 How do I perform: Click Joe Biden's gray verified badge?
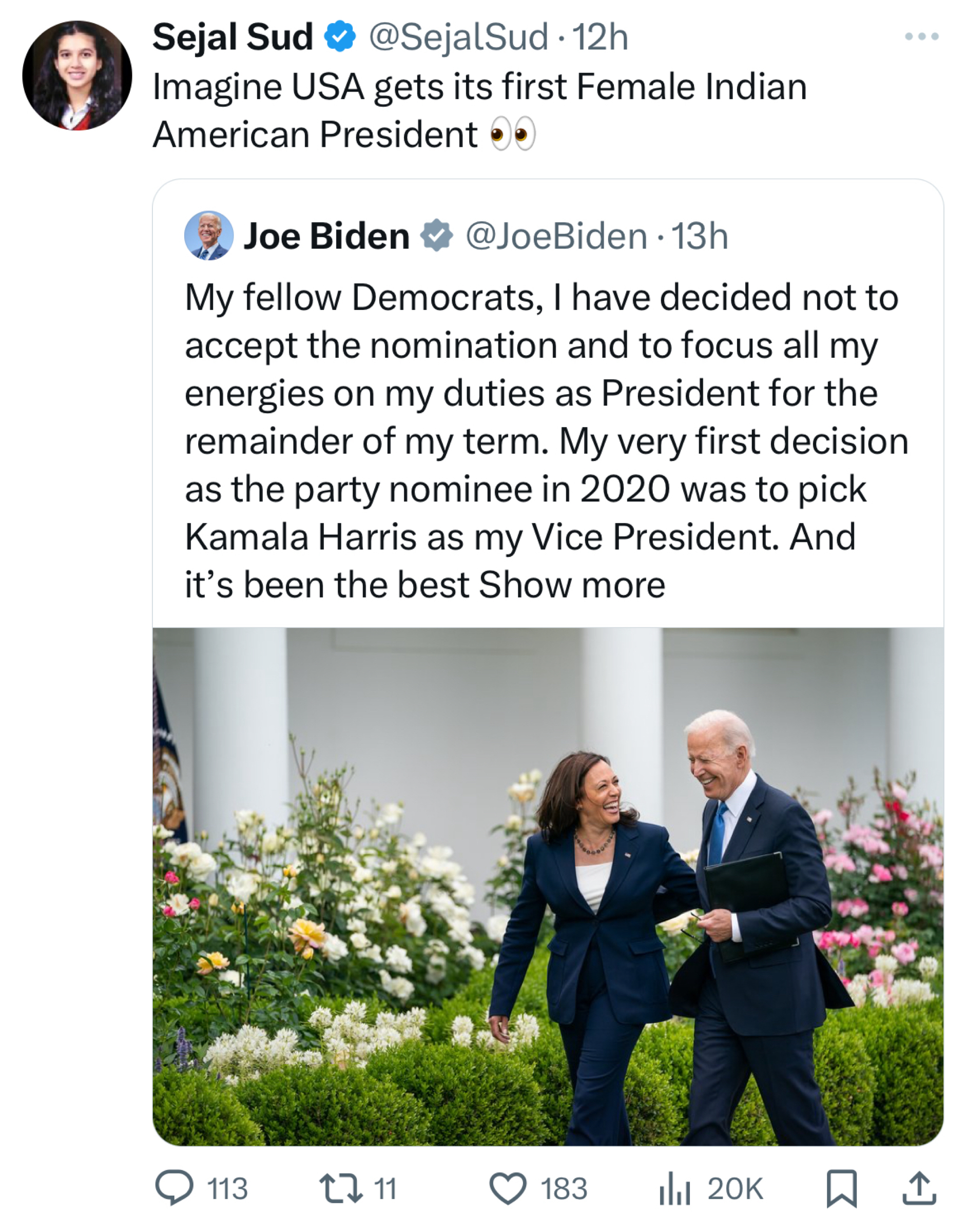click(436, 236)
